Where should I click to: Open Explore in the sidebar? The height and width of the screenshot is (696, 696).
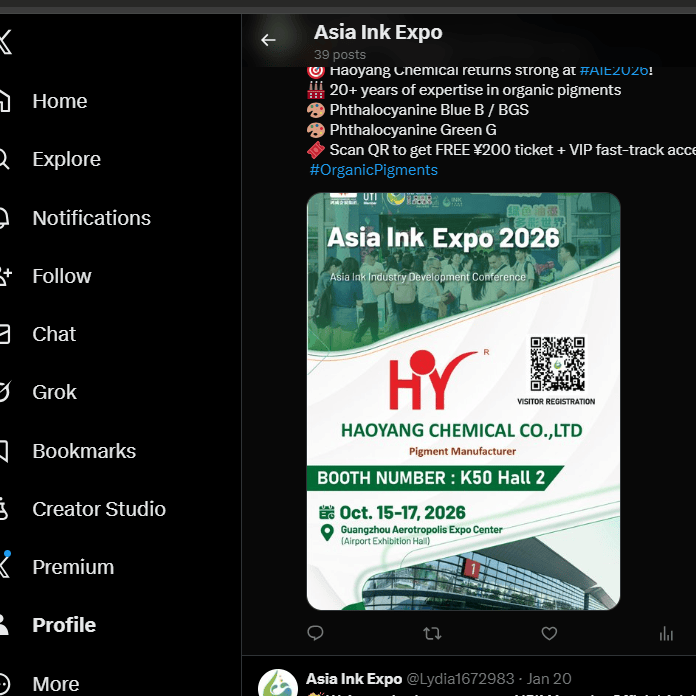[66, 159]
